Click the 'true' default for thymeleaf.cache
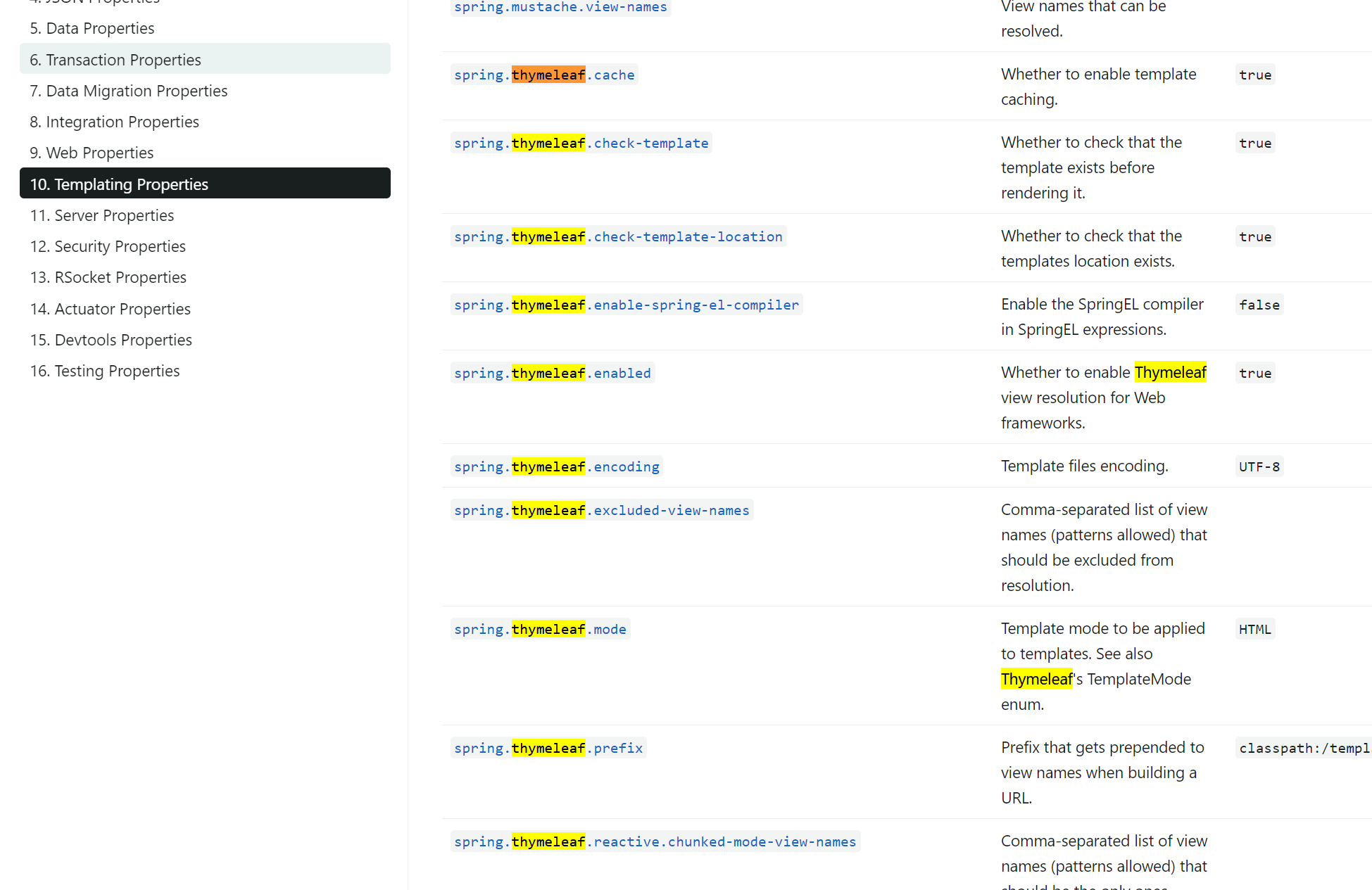Image resolution: width=1372 pixels, height=890 pixels. [x=1255, y=75]
